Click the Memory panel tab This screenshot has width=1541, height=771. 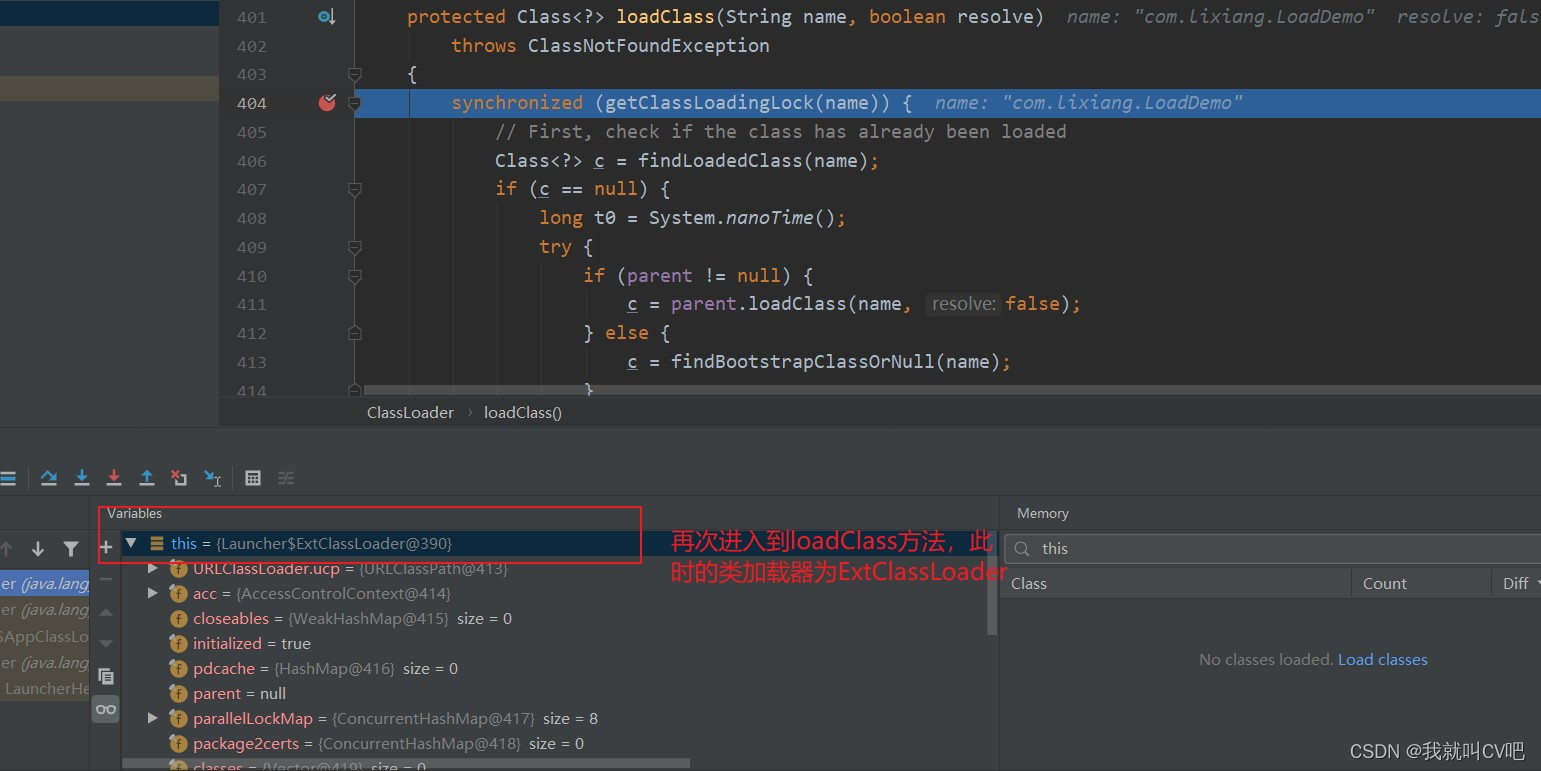click(x=1043, y=513)
